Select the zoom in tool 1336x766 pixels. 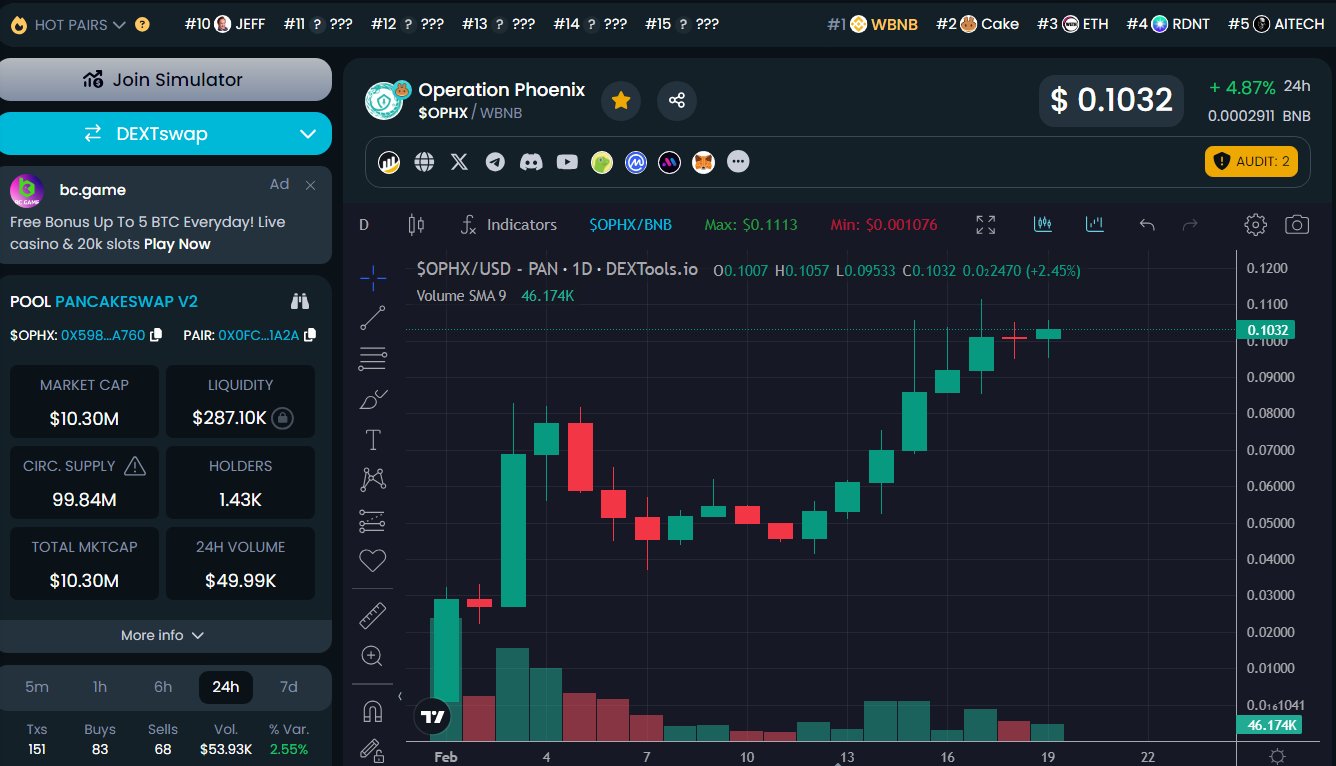373,656
